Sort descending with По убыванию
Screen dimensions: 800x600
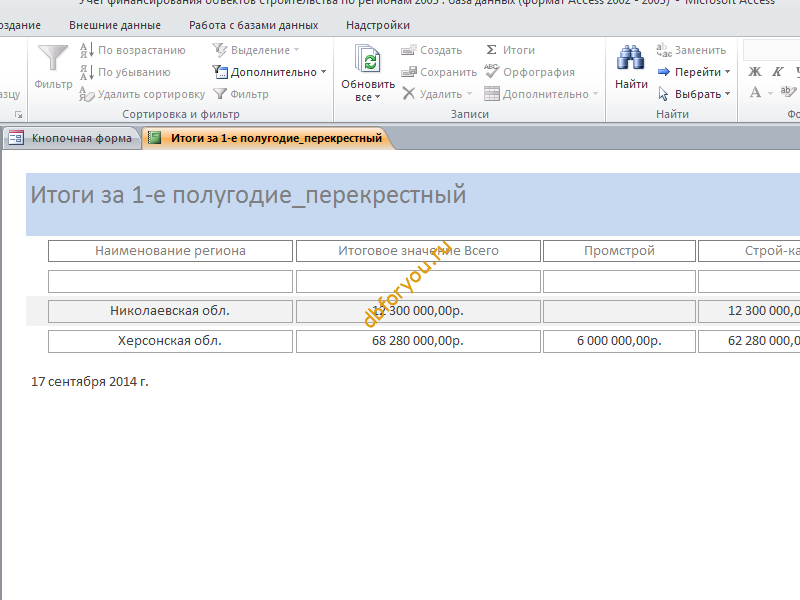coord(125,72)
